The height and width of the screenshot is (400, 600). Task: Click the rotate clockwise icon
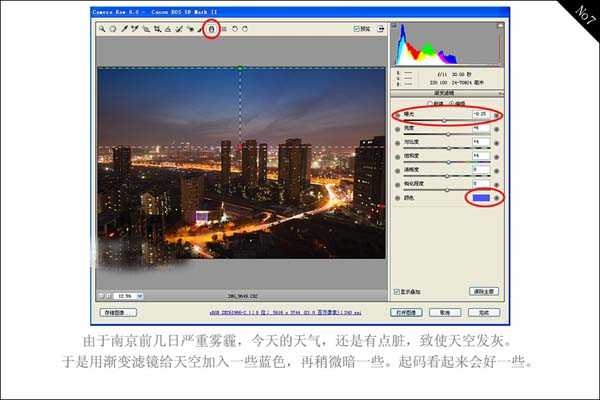coord(246,29)
